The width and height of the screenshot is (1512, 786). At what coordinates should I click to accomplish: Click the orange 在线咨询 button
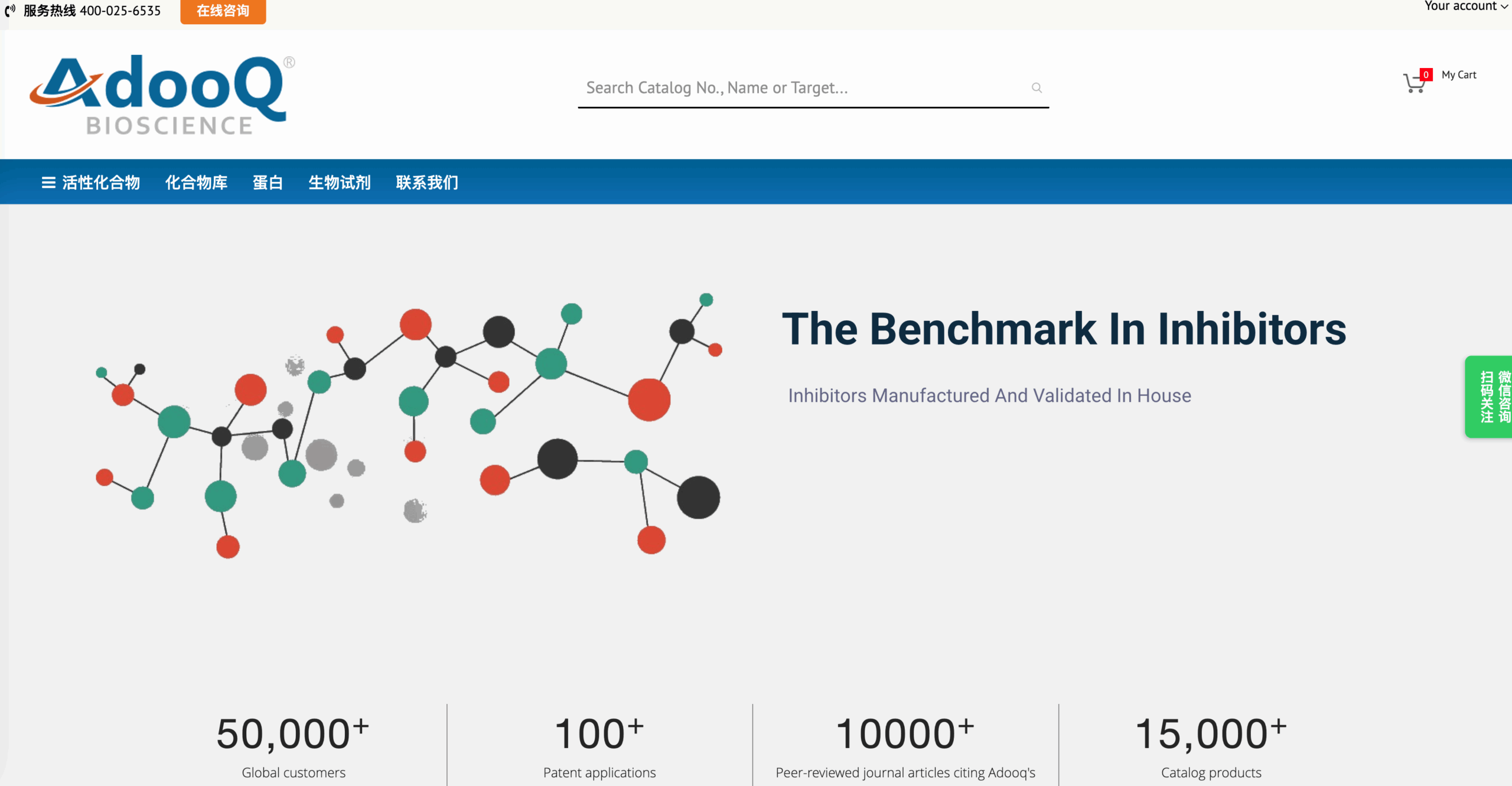point(223,11)
